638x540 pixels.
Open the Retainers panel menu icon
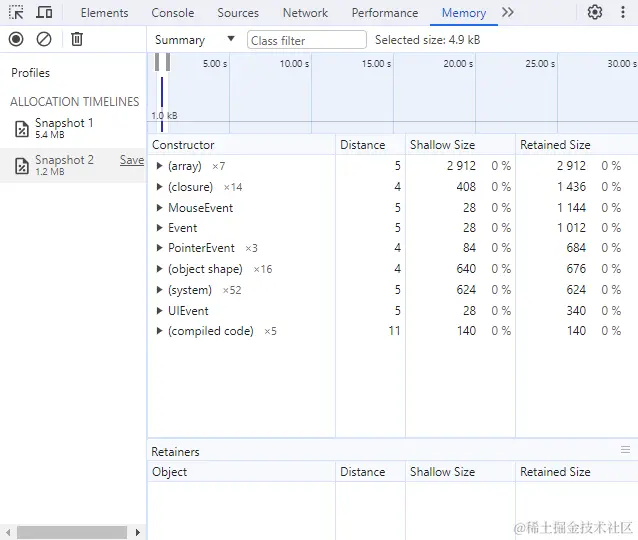pyautogui.click(x=625, y=450)
